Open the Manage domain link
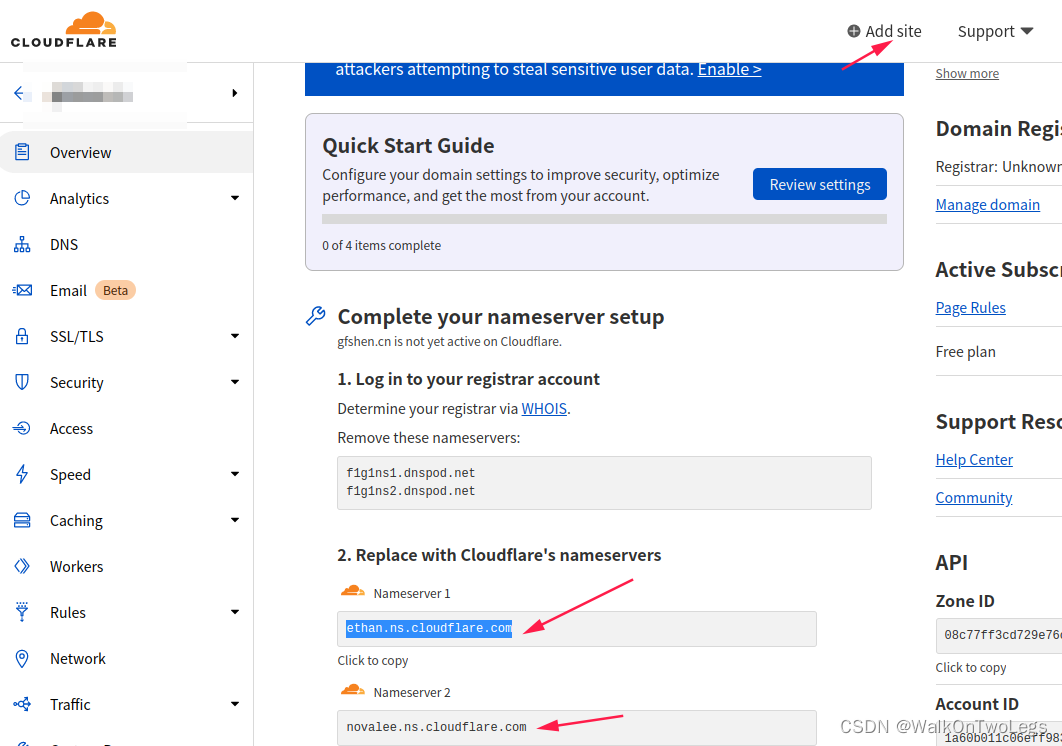 pos(987,205)
